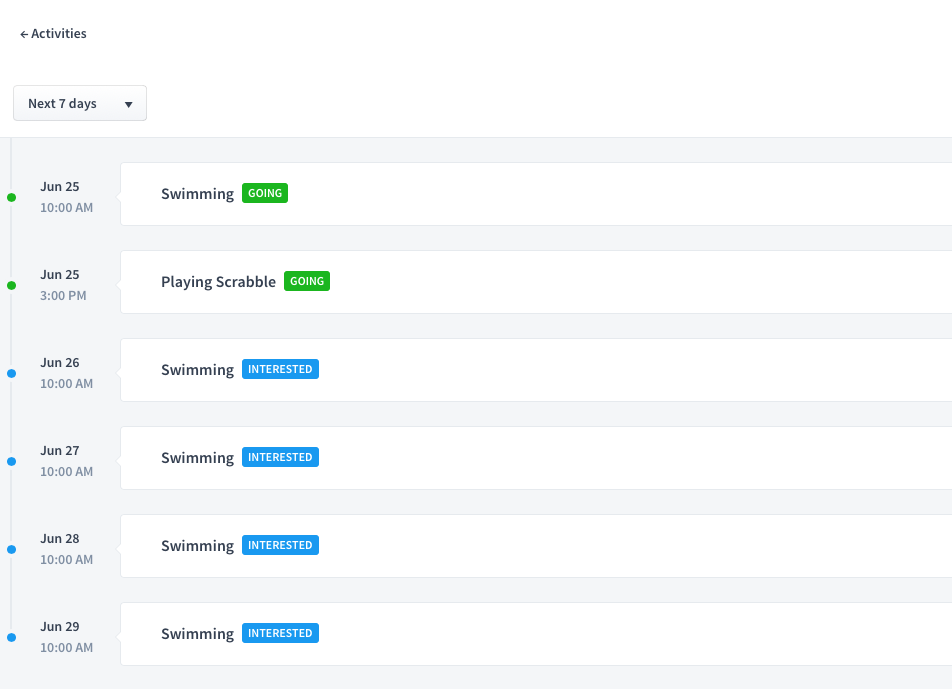The image size is (952, 689).
Task: Click INTERESTED badge on Jun 27 Swimming
Action: pyautogui.click(x=280, y=457)
